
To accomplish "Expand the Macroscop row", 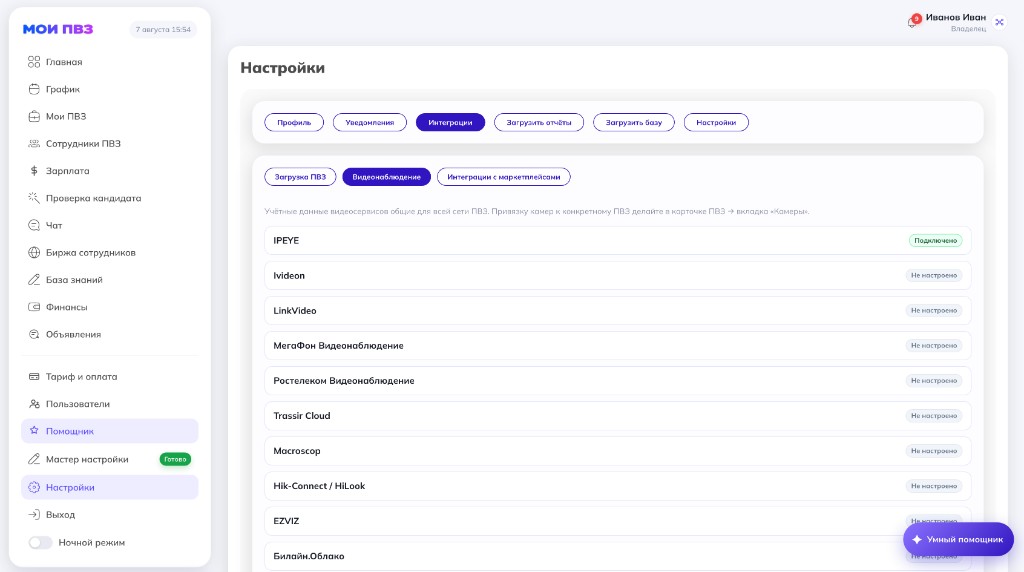I will [617, 451].
